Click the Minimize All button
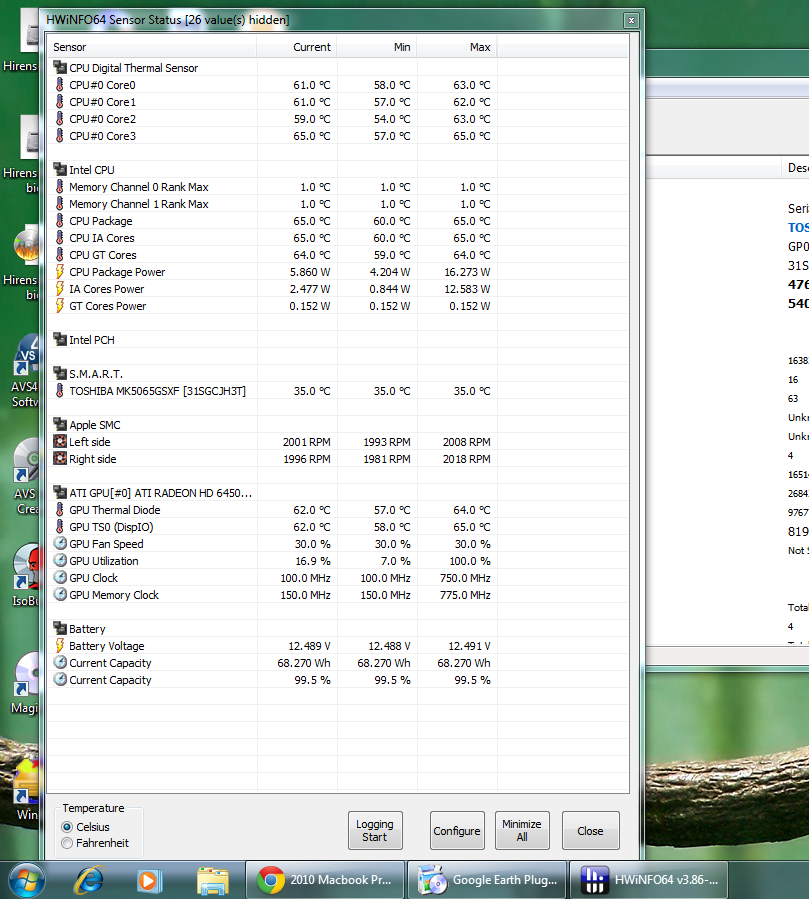Viewport: 809px width, 899px height. pos(522,830)
